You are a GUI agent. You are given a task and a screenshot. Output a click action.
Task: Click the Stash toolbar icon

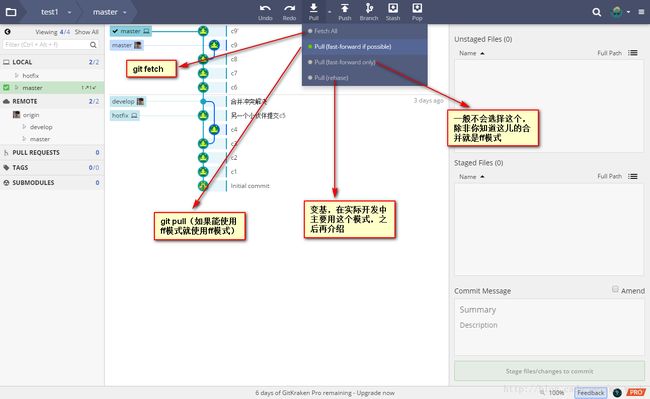click(393, 12)
